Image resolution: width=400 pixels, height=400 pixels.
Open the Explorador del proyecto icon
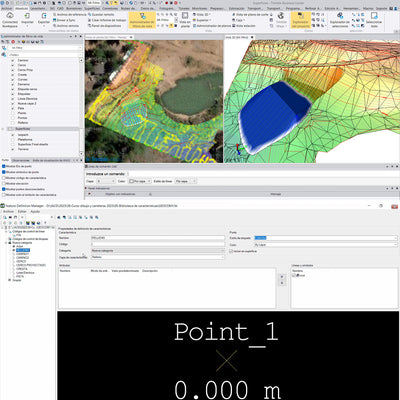[x=301, y=20]
